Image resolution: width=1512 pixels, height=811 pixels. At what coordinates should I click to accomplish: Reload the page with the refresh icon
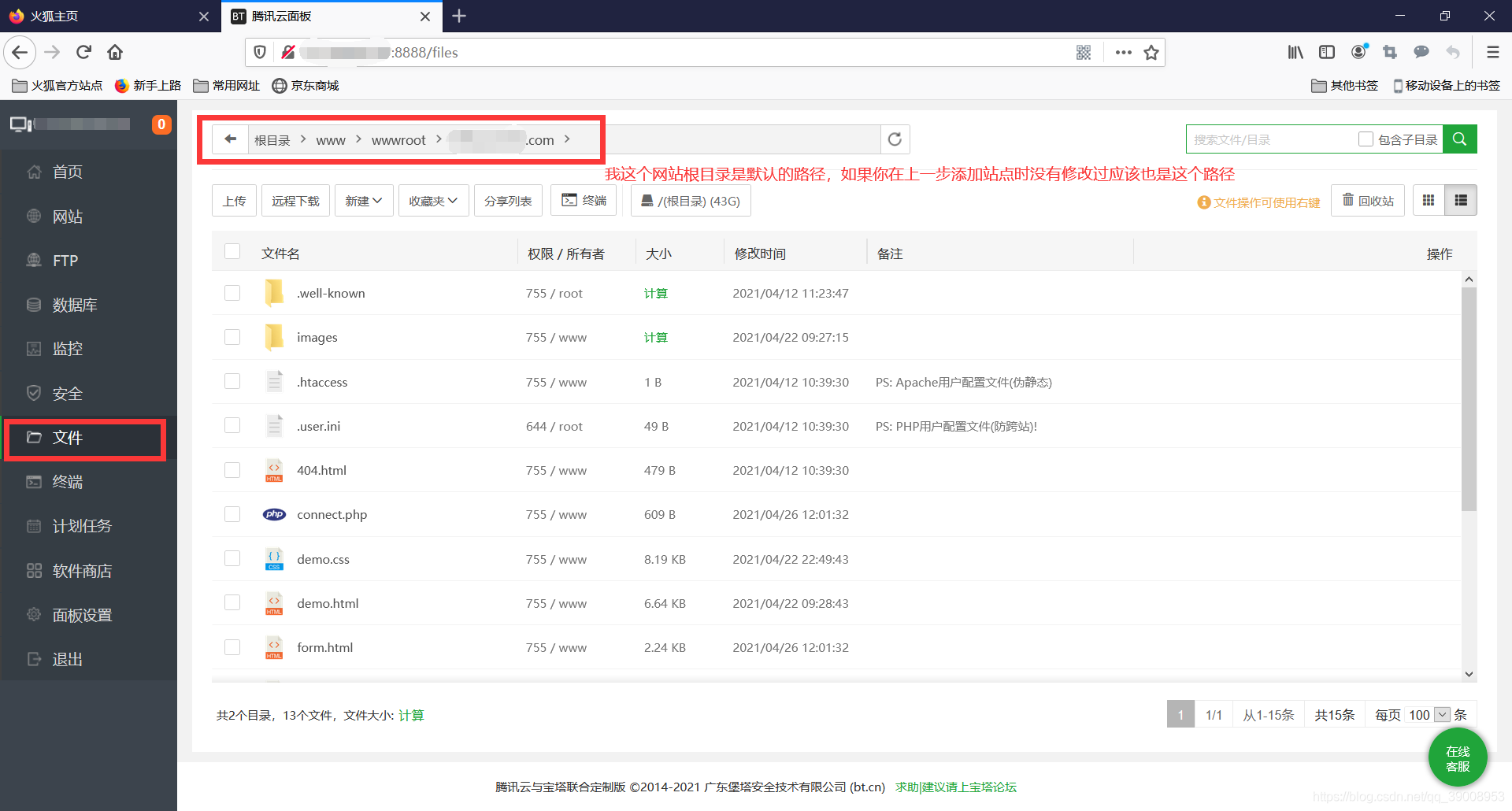pos(83,53)
